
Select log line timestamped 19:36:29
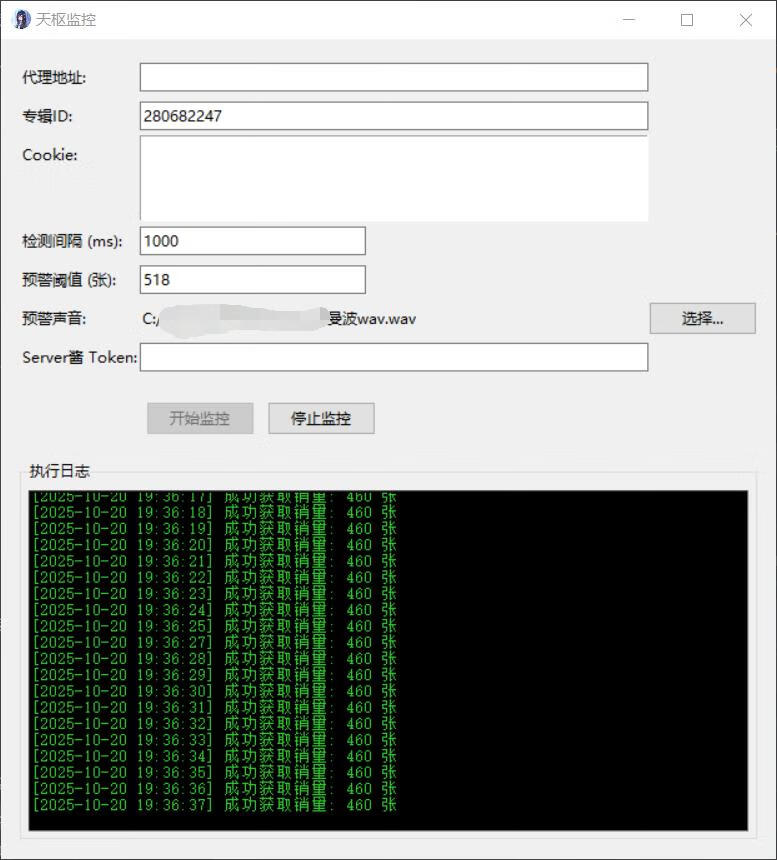pyautogui.click(x=214, y=675)
